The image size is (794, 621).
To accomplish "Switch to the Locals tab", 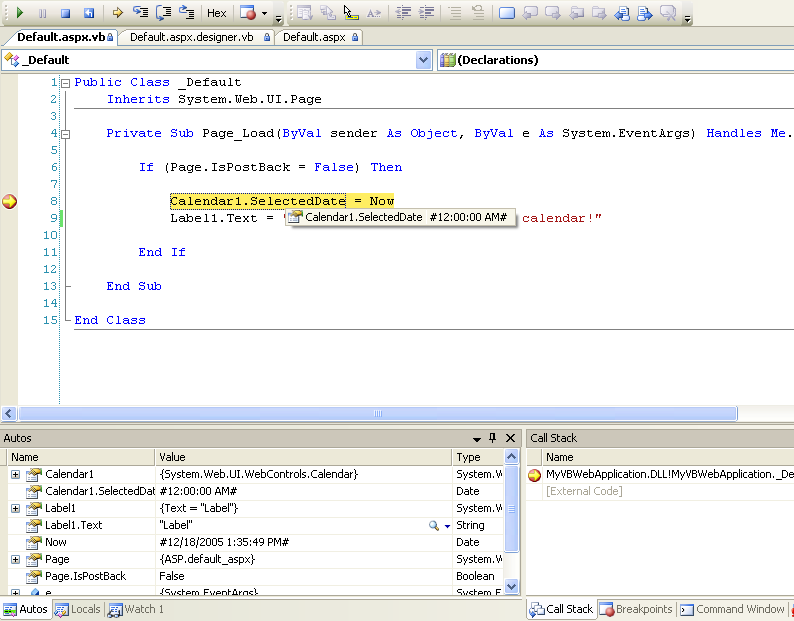I will [78, 609].
